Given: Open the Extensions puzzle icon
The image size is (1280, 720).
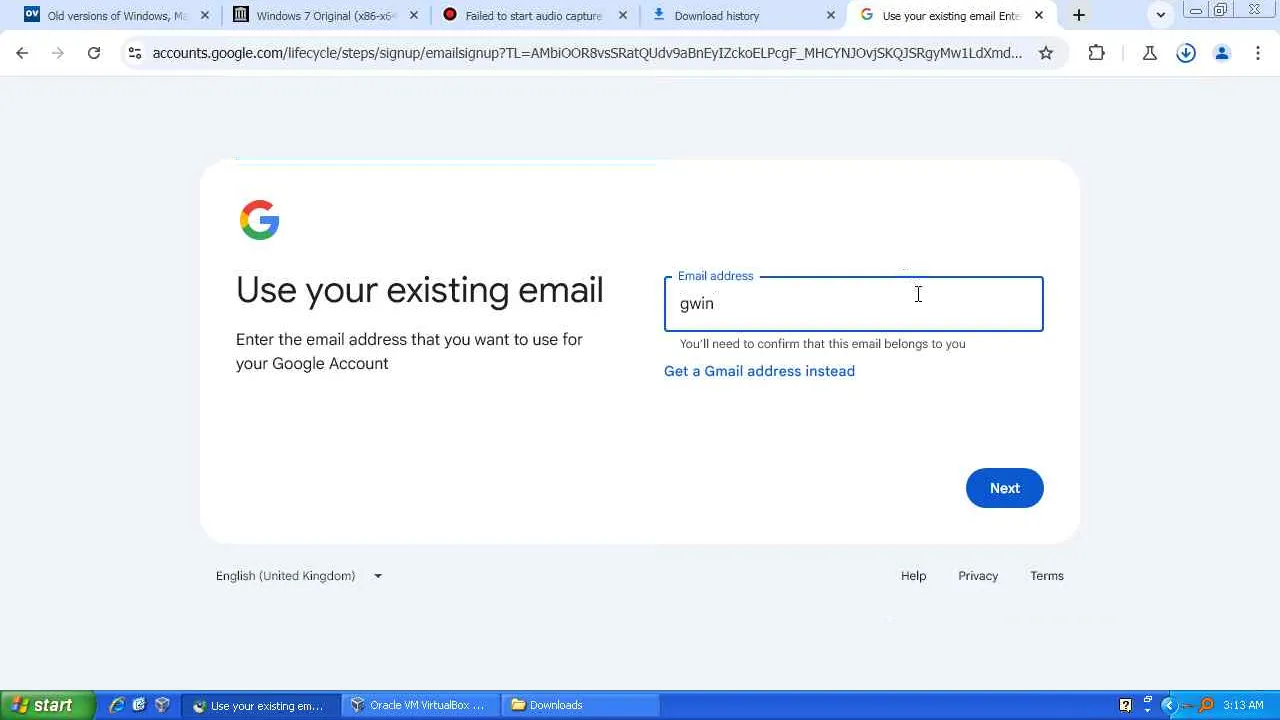Looking at the screenshot, I should [x=1097, y=53].
